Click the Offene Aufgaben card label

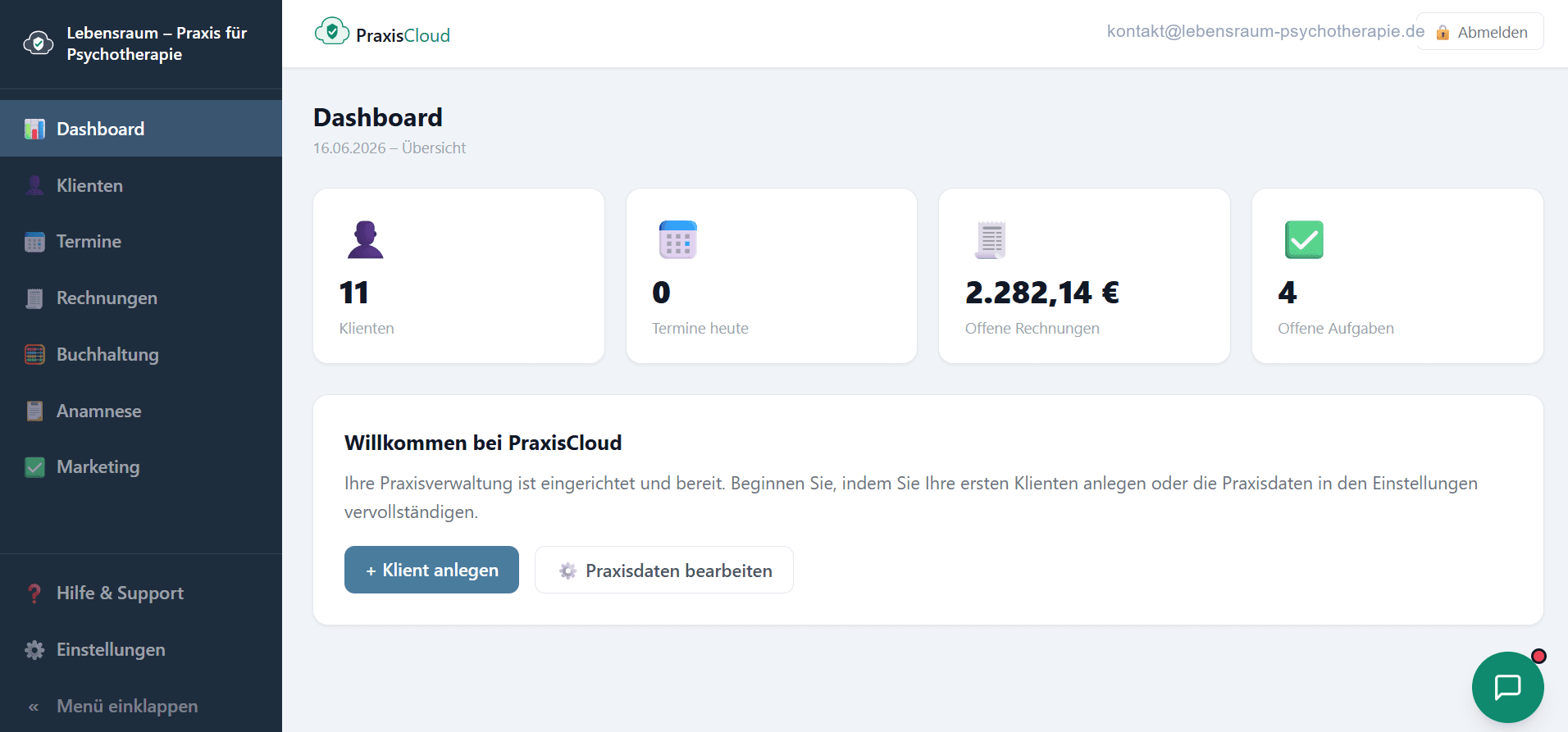click(1336, 329)
